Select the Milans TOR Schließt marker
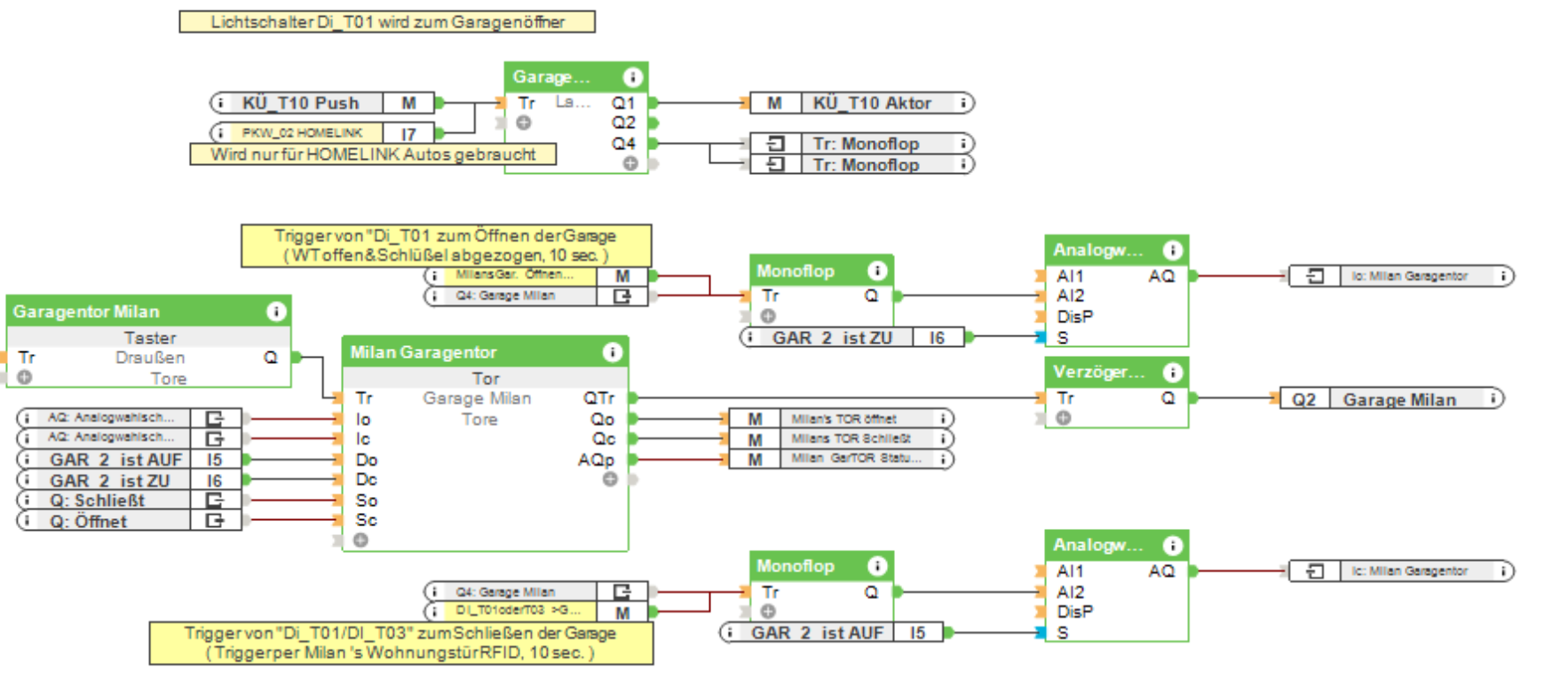This screenshot has width=1568, height=694. click(x=841, y=438)
